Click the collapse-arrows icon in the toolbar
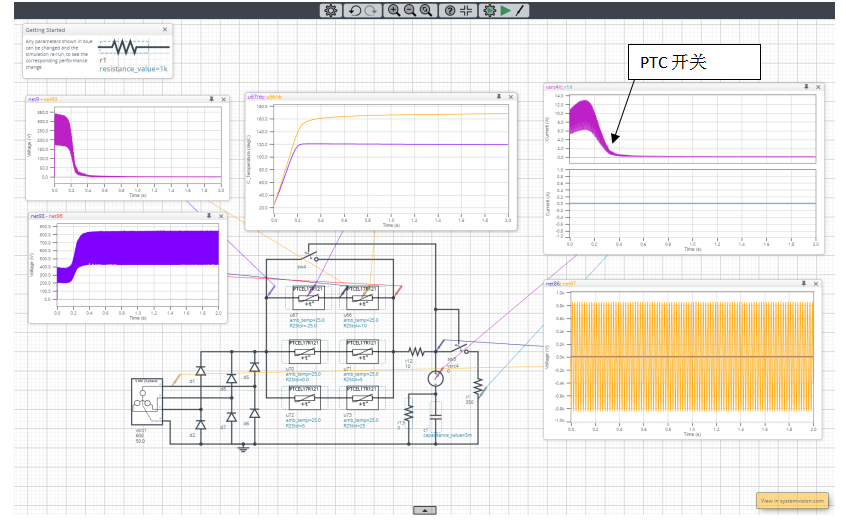The width and height of the screenshot is (846, 528). click(x=466, y=10)
